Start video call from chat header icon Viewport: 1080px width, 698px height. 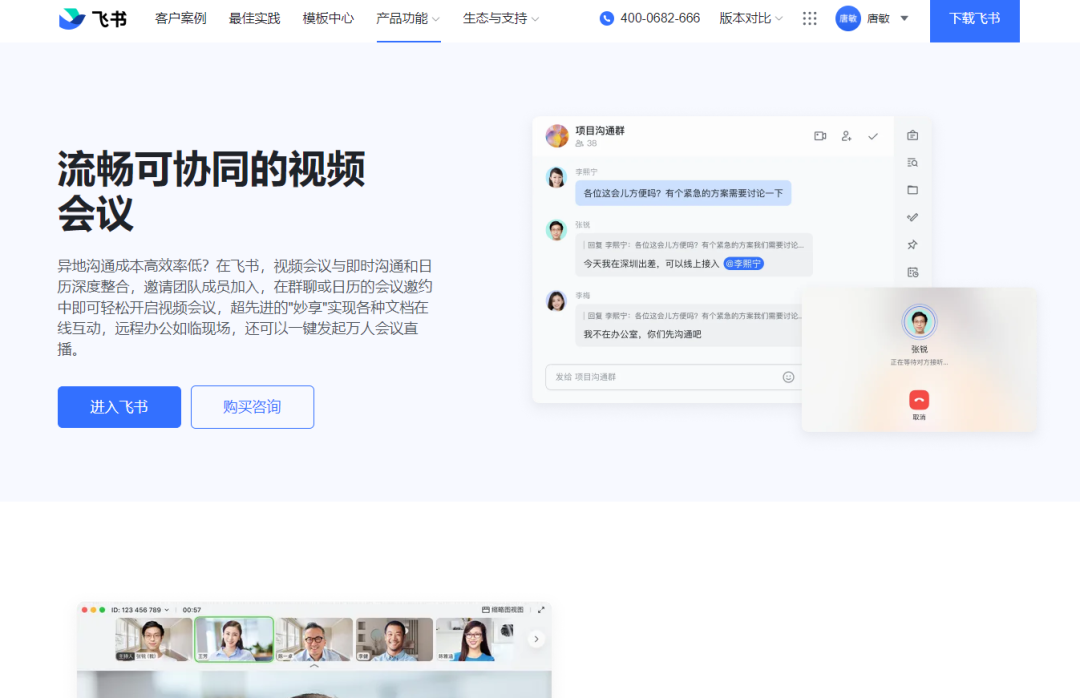(x=820, y=136)
